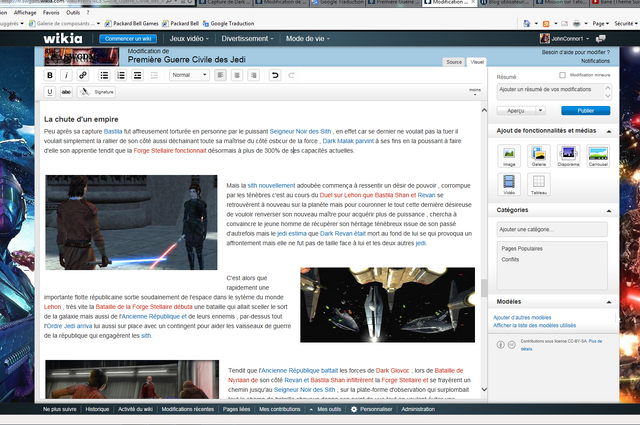Open the Aperçu dropdown arrow
The image size is (640, 425).
coord(540,111)
